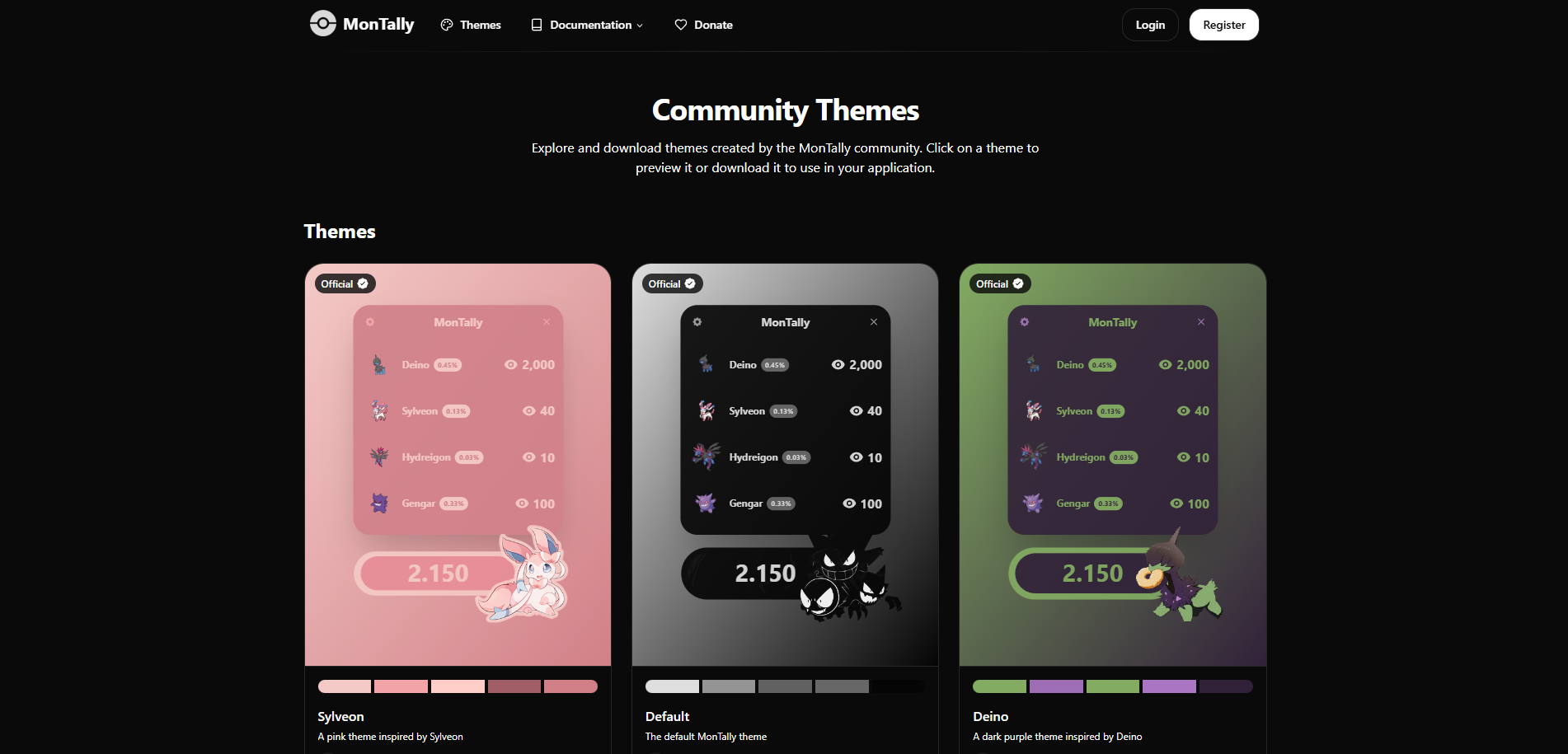
Task: Click Deino sprite in Sylveon theme preview
Action: [378, 364]
